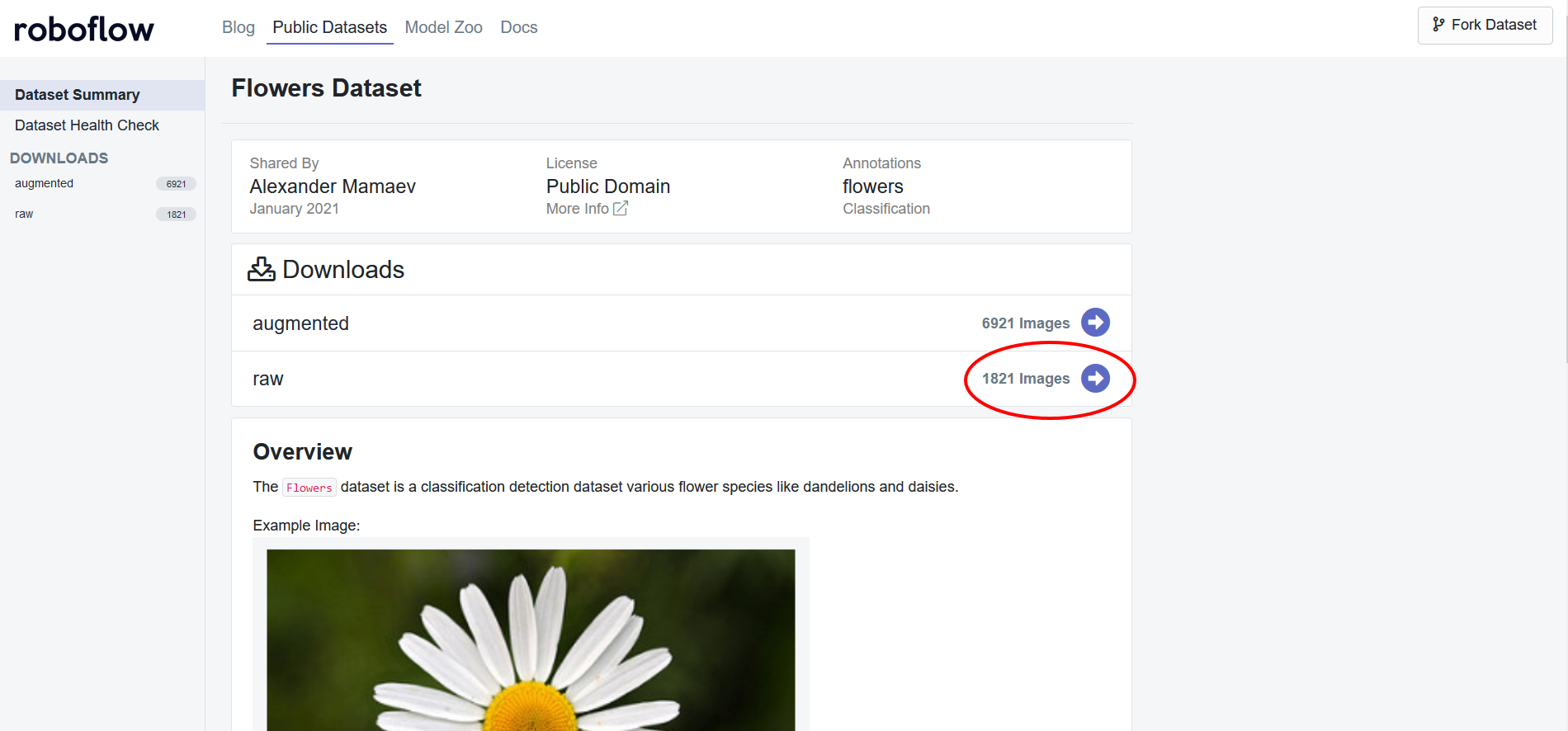Click the external link icon beside More Info
This screenshot has width=1568, height=731.
click(x=621, y=209)
